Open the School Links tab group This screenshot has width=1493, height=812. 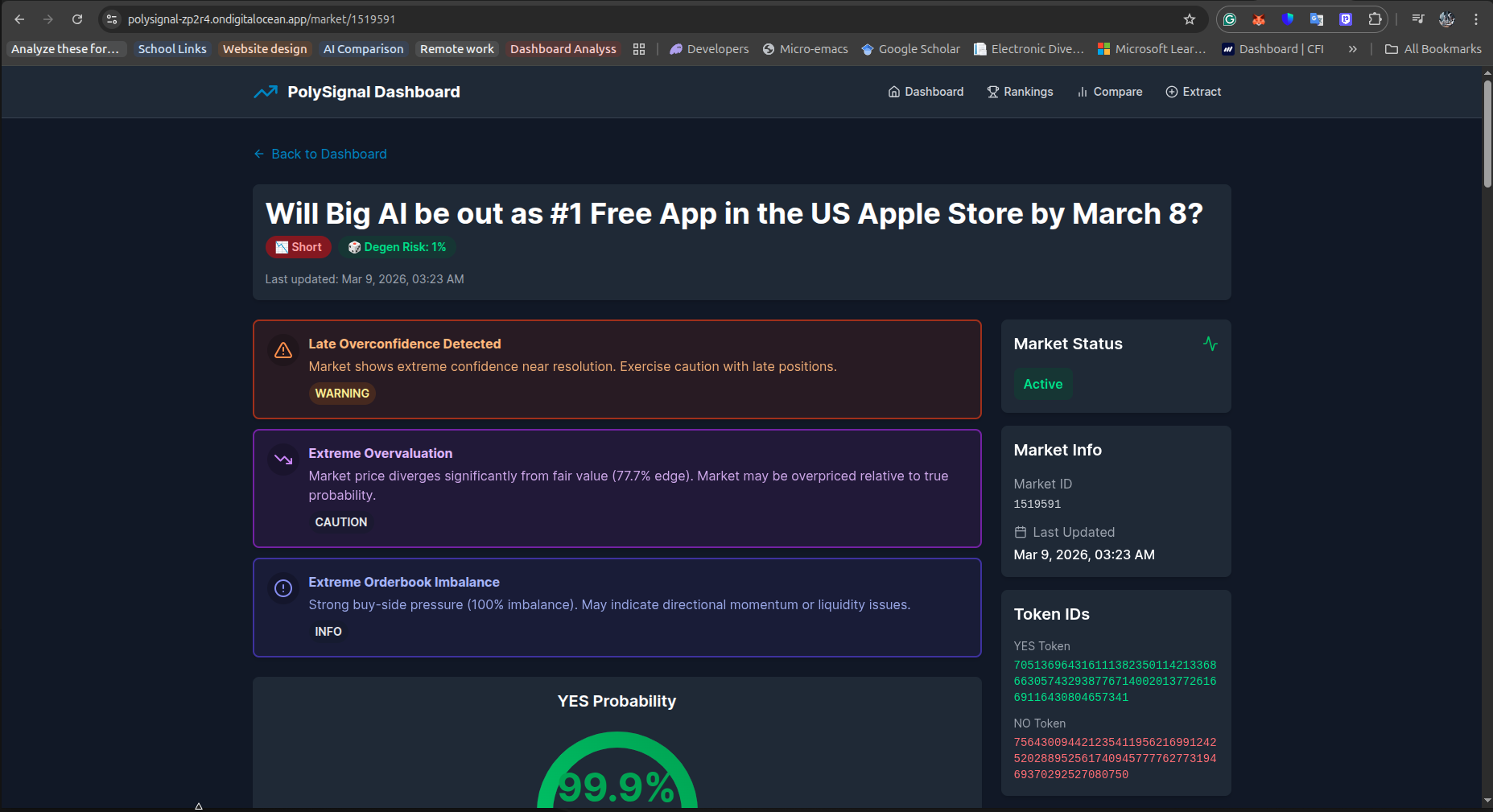(x=172, y=49)
